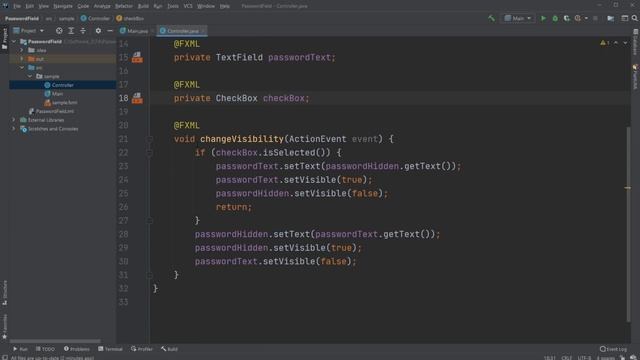Open Project Structure dialog icon
640x360 pixels.
pos(611,18)
